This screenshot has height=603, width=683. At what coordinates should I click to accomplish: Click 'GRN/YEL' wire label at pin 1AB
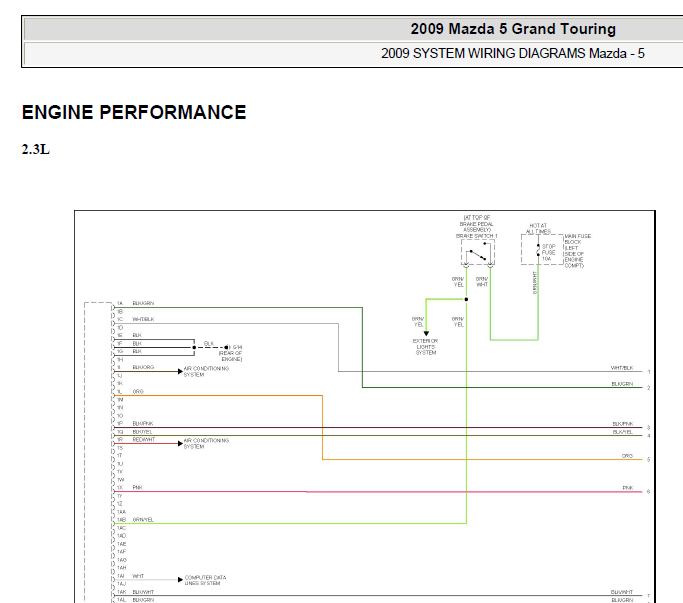tap(143, 520)
